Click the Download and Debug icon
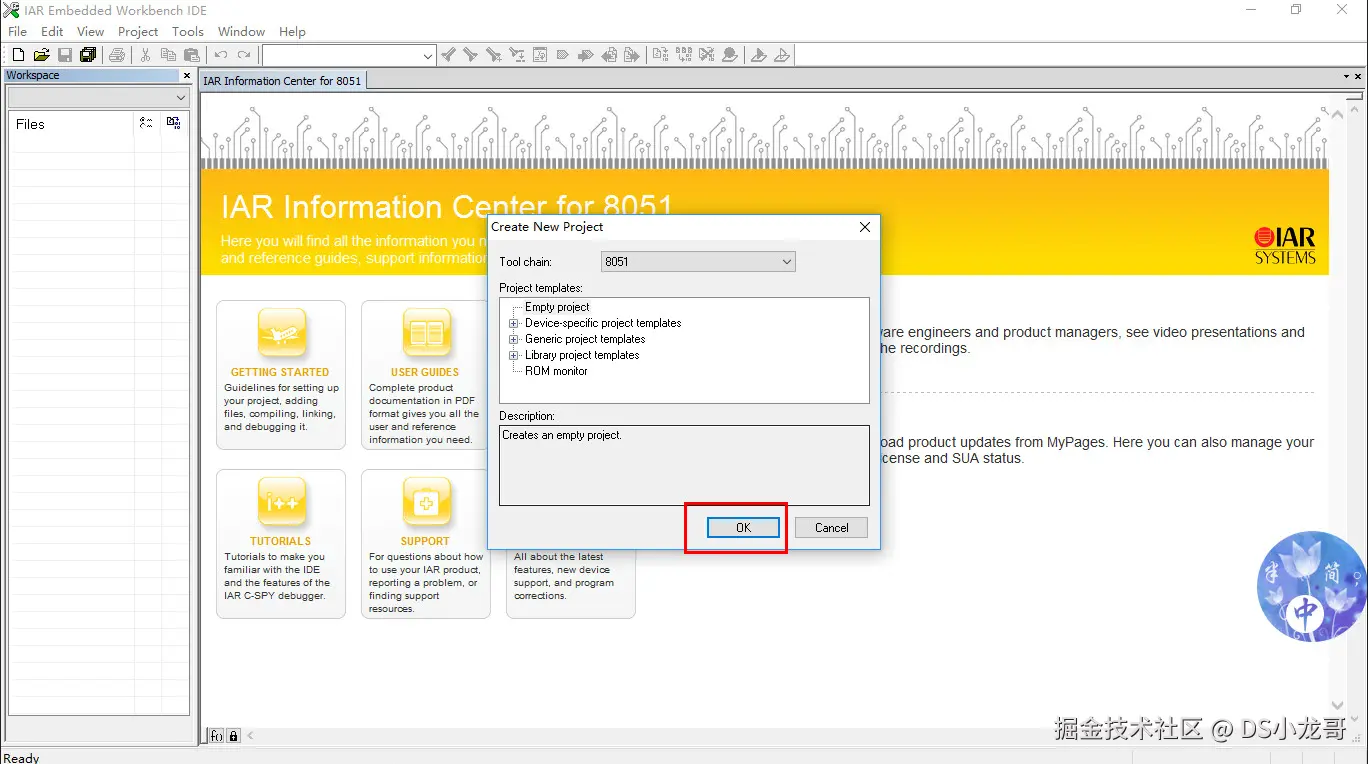The width and height of the screenshot is (1368, 764). click(x=759, y=55)
